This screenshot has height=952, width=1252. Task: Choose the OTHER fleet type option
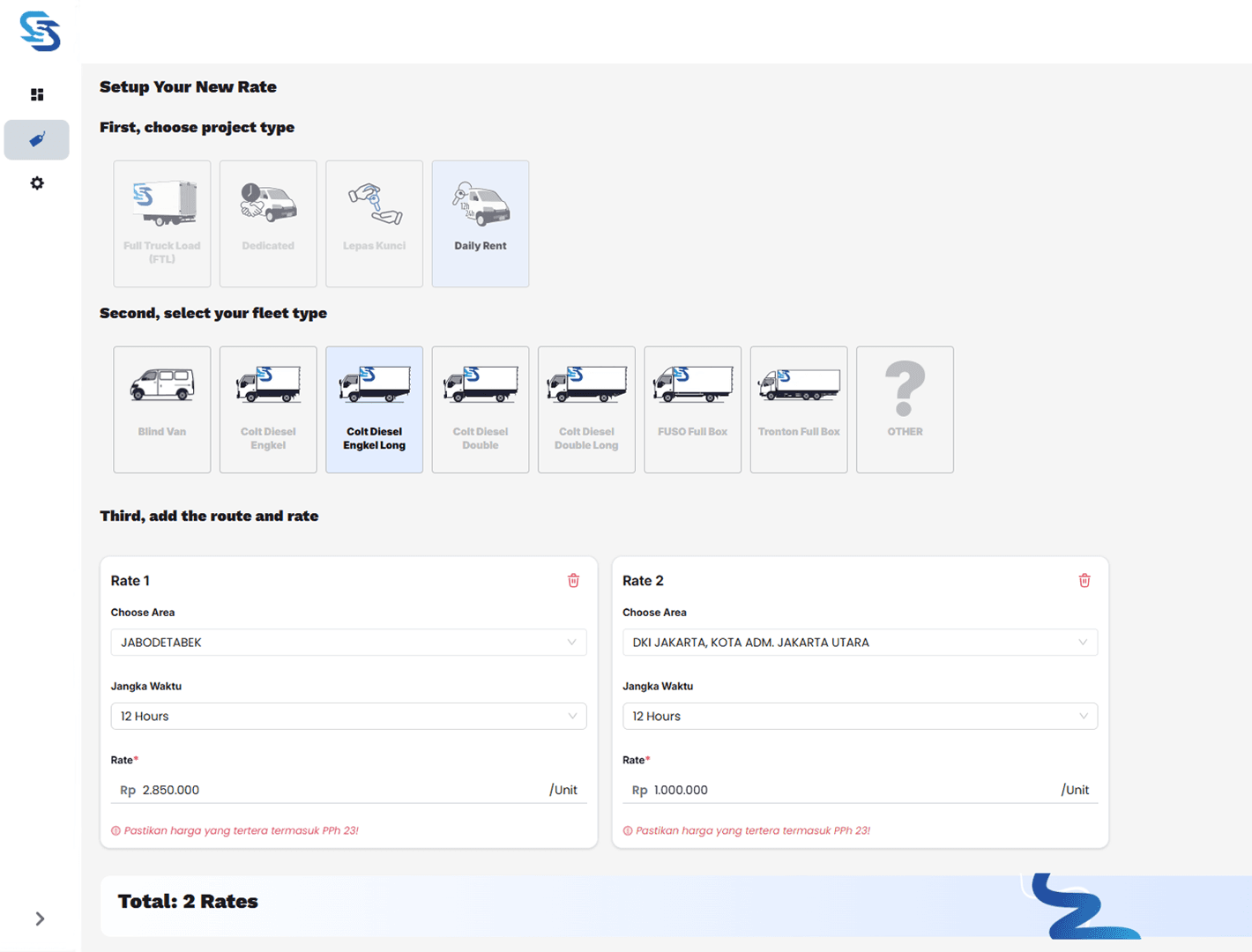[905, 409]
